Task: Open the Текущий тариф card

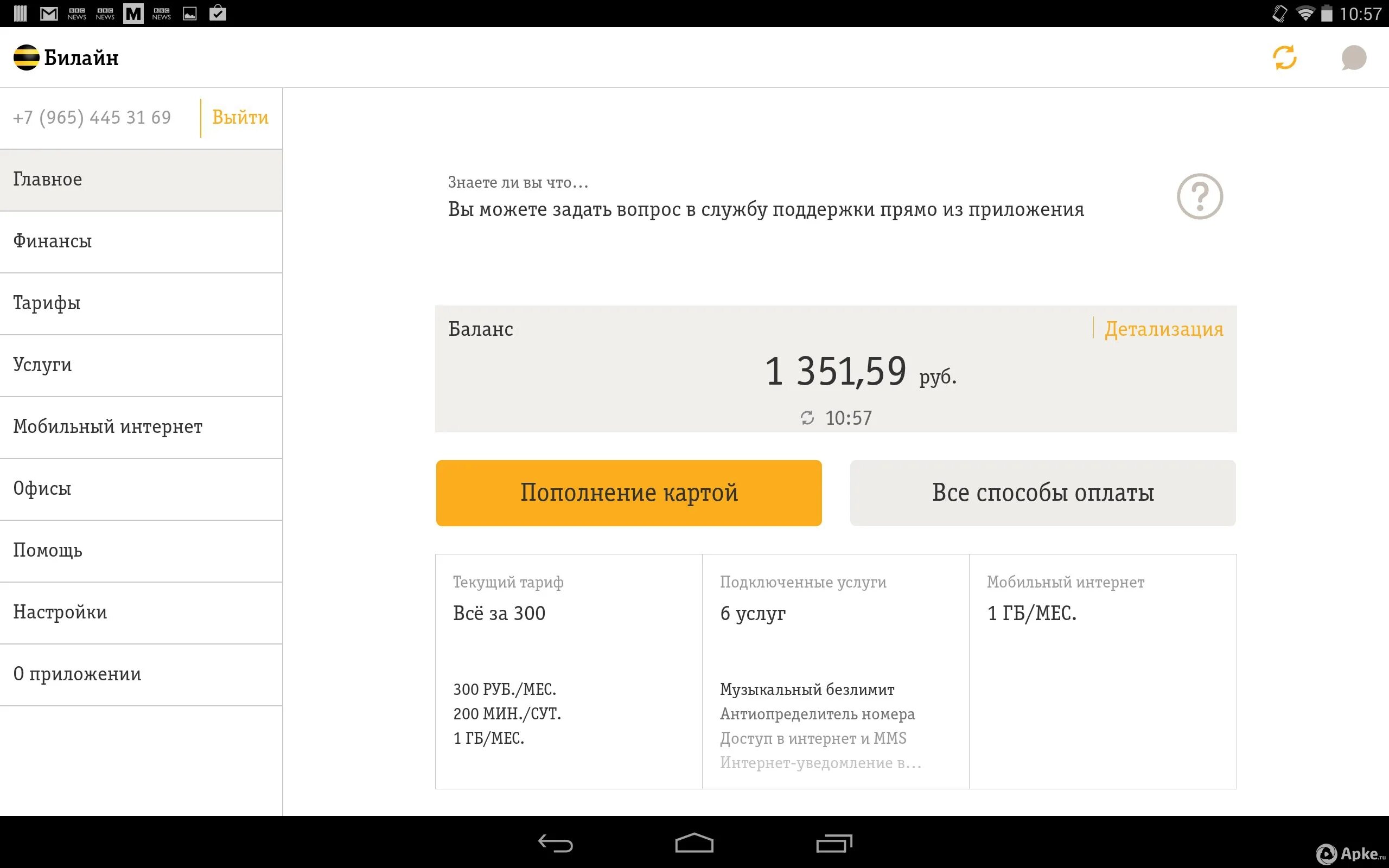Action: [x=568, y=671]
